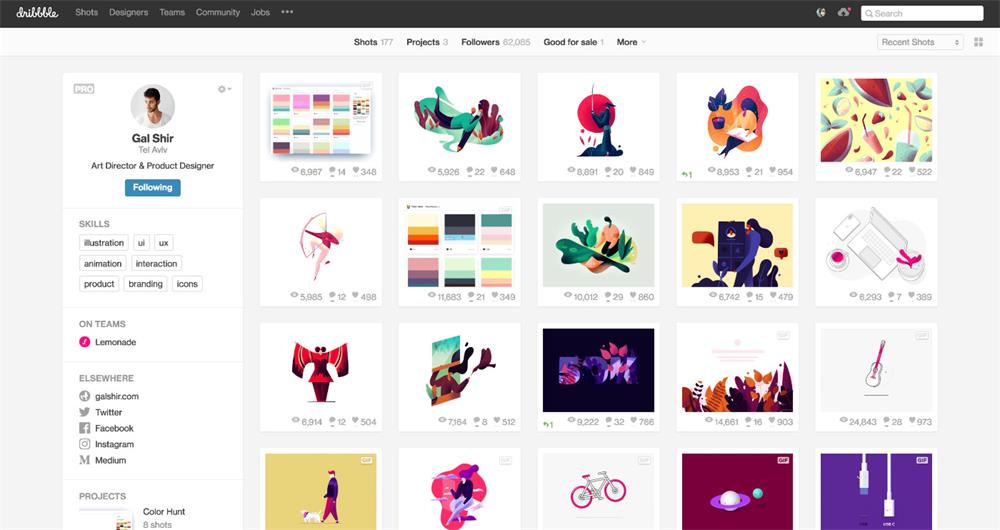Image resolution: width=1000 pixels, height=530 pixels.
Task: Toggle the Following button
Action: click(x=152, y=188)
